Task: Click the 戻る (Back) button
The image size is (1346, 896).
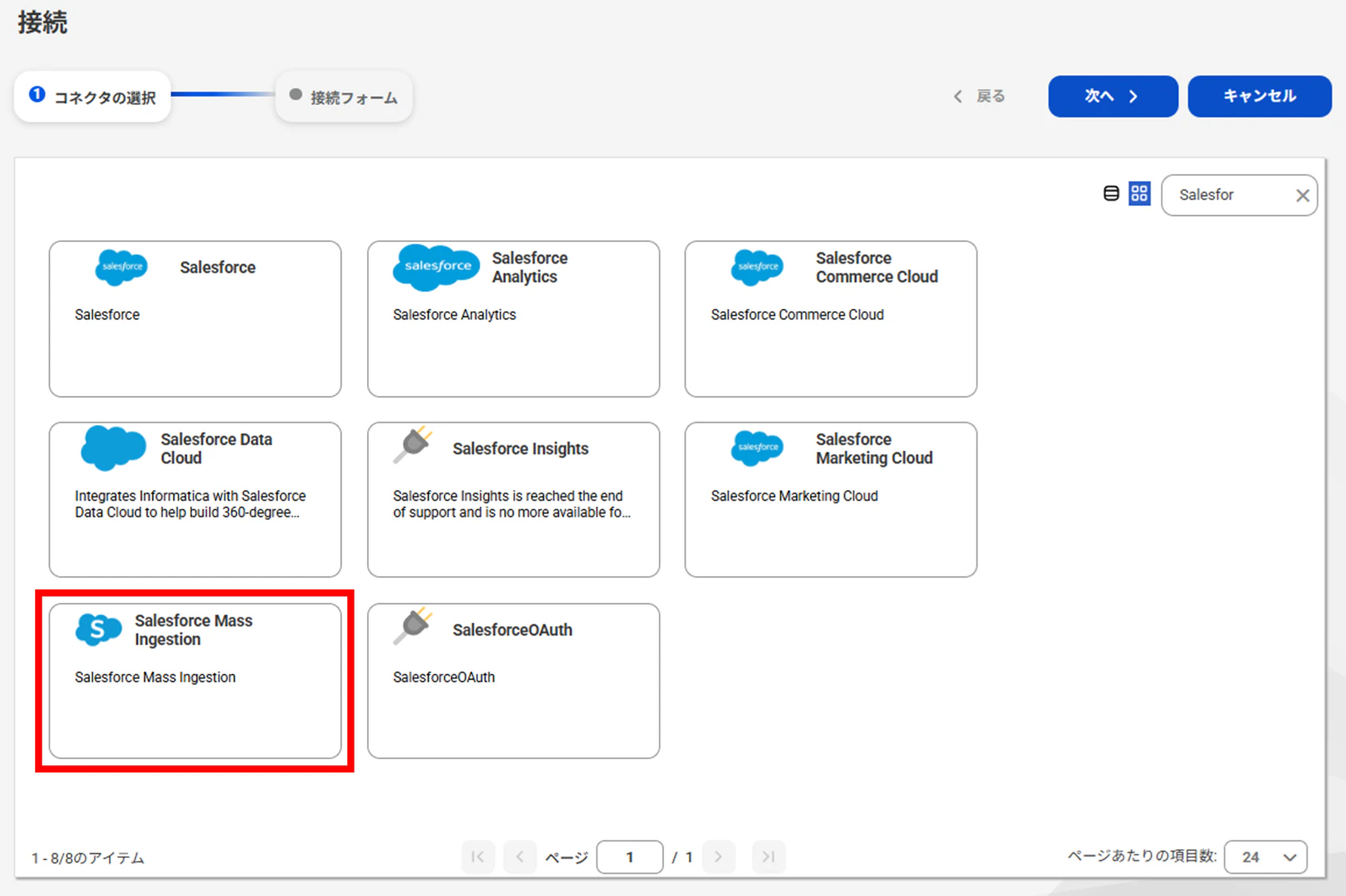Action: pos(980,96)
